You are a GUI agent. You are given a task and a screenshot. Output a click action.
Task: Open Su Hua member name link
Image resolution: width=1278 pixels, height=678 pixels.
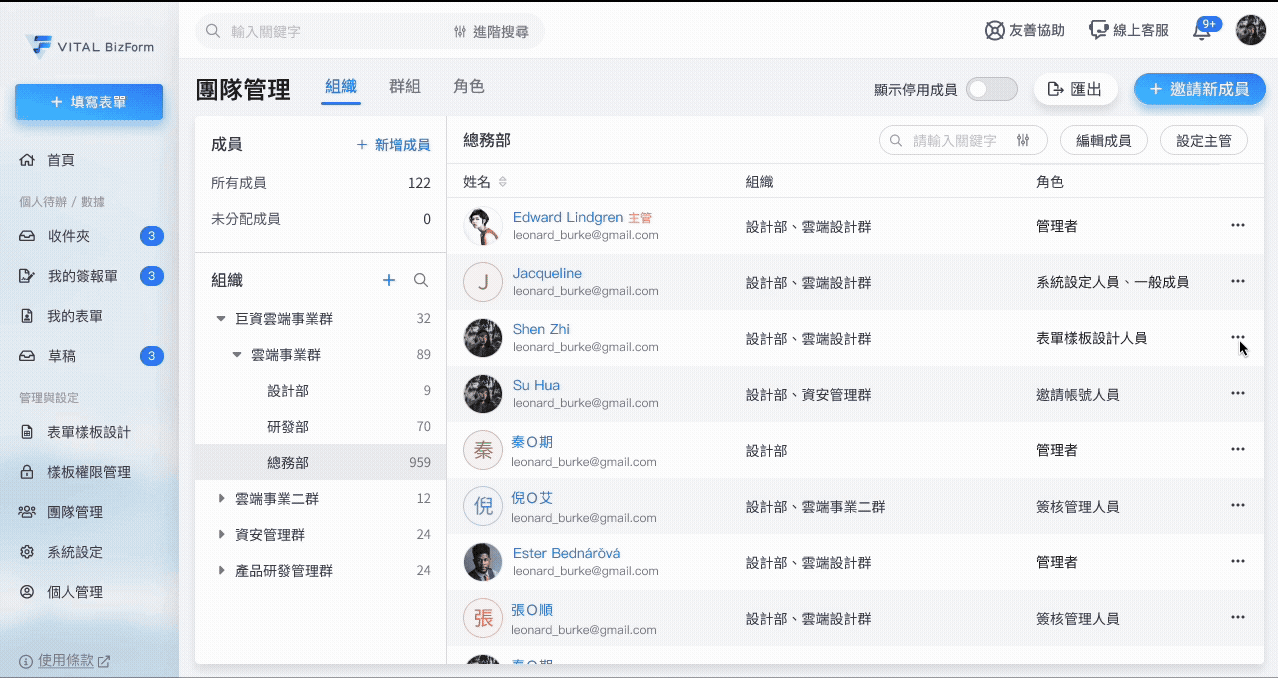(x=536, y=385)
